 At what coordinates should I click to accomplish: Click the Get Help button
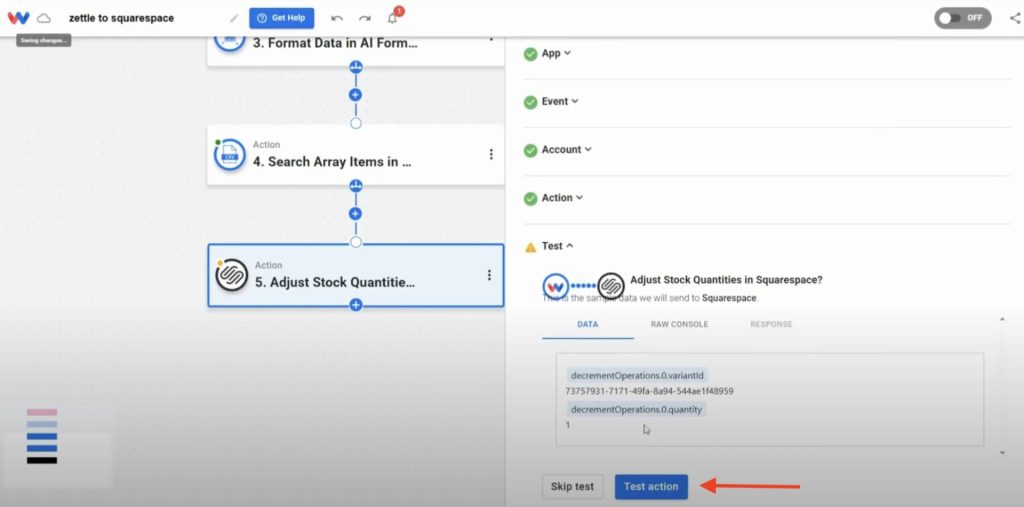click(x=281, y=18)
